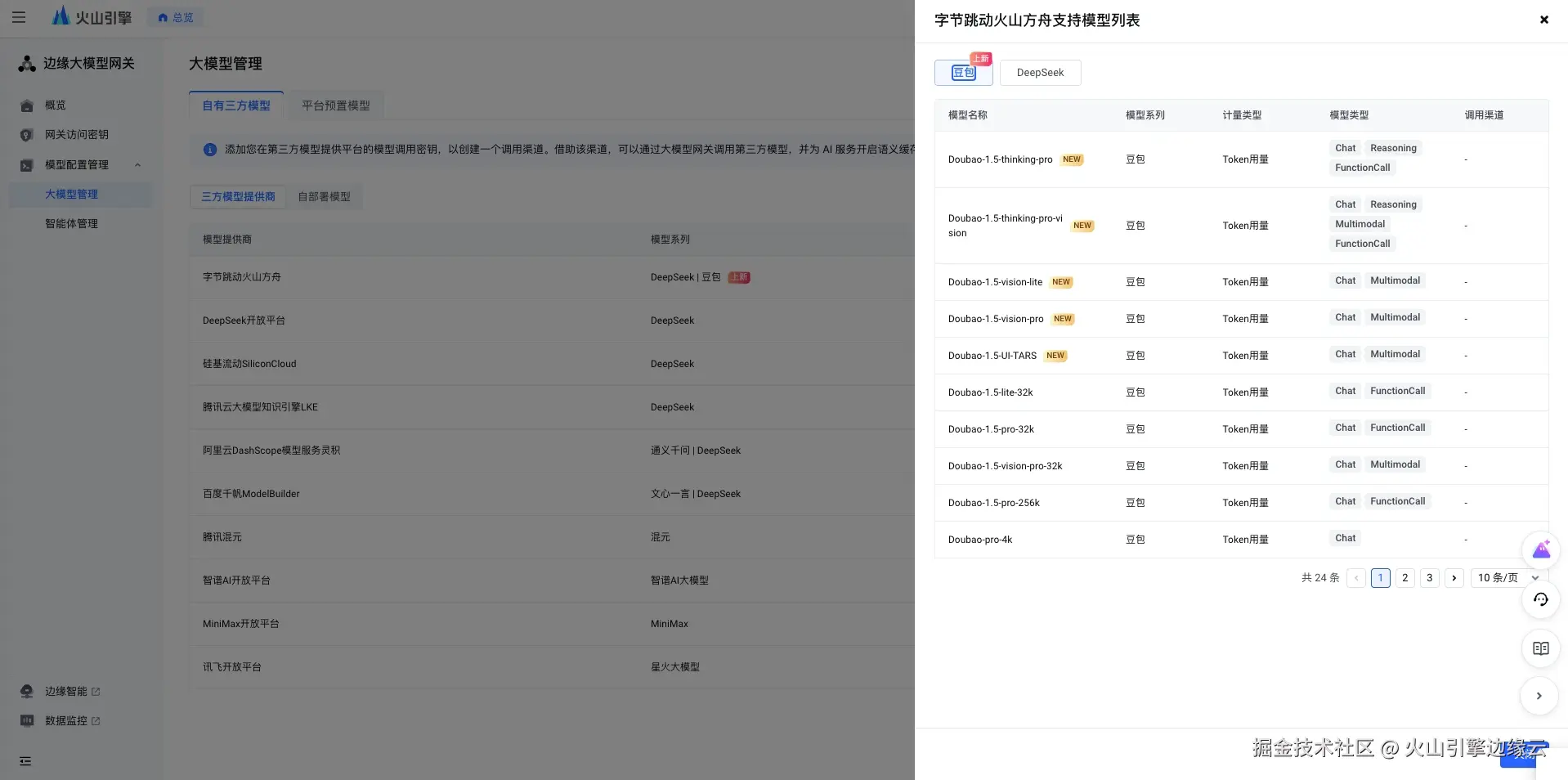Open the documentation book icon
The image size is (1568, 780).
(x=1540, y=648)
